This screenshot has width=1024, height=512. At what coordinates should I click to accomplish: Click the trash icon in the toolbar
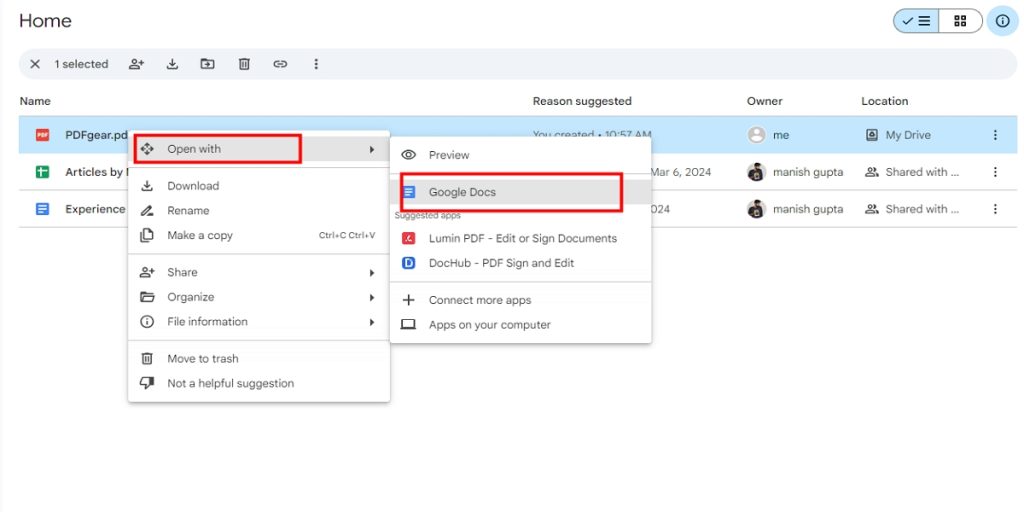244,64
